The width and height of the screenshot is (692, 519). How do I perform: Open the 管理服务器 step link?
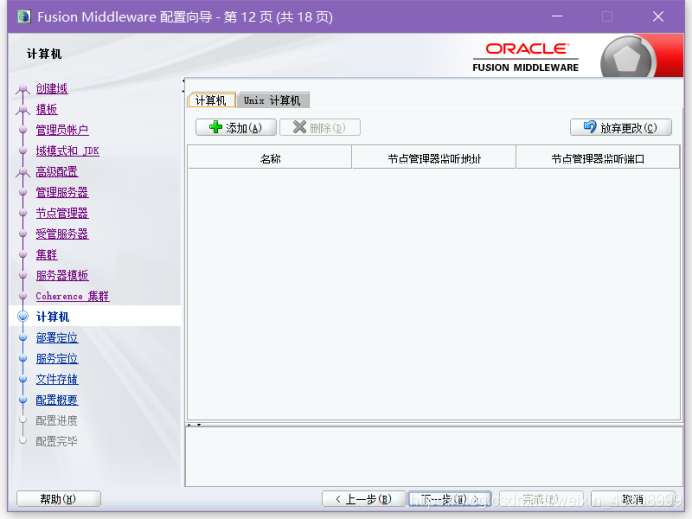click(62, 192)
